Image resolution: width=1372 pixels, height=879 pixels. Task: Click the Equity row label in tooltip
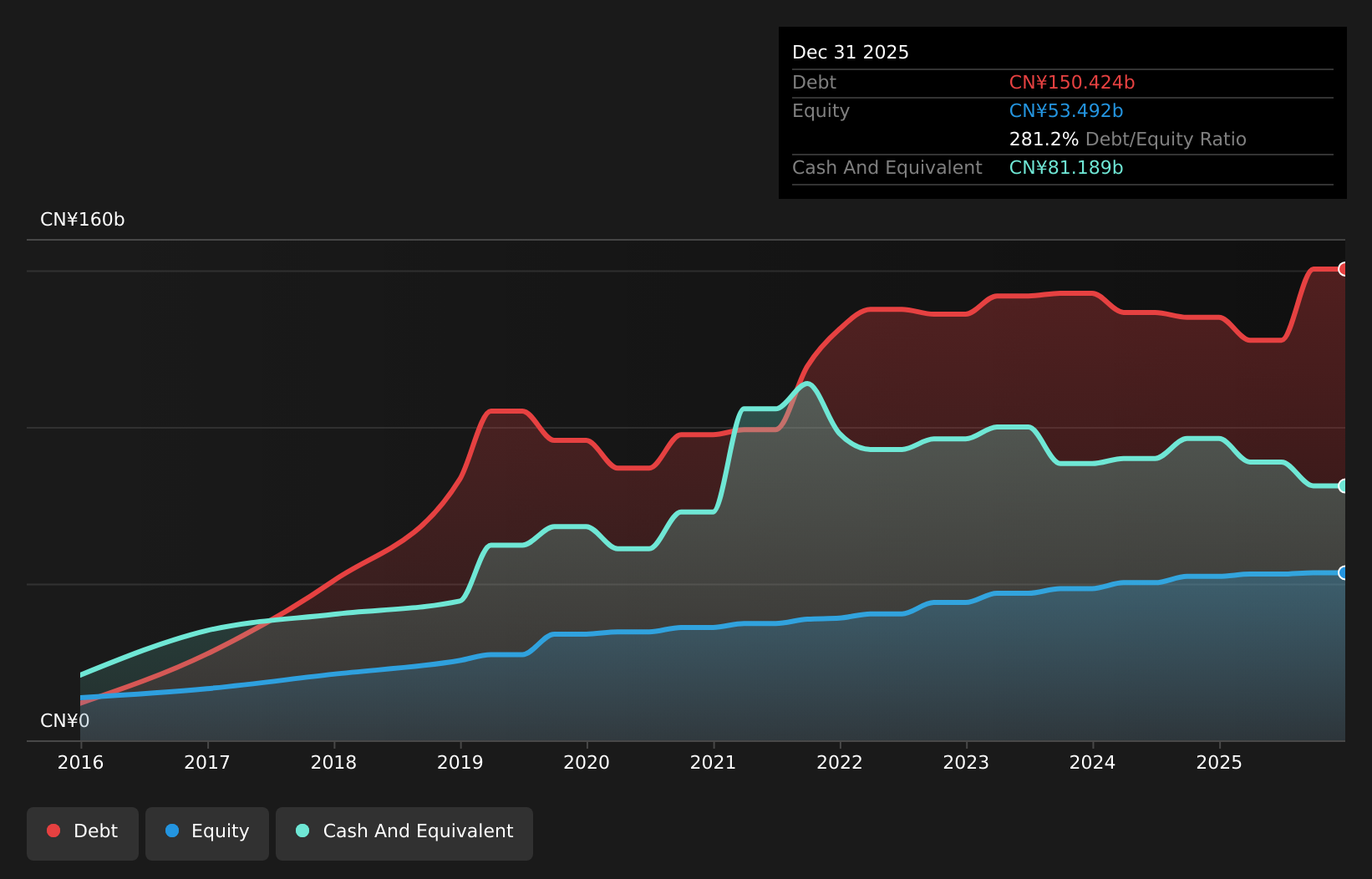pyautogui.click(x=821, y=111)
